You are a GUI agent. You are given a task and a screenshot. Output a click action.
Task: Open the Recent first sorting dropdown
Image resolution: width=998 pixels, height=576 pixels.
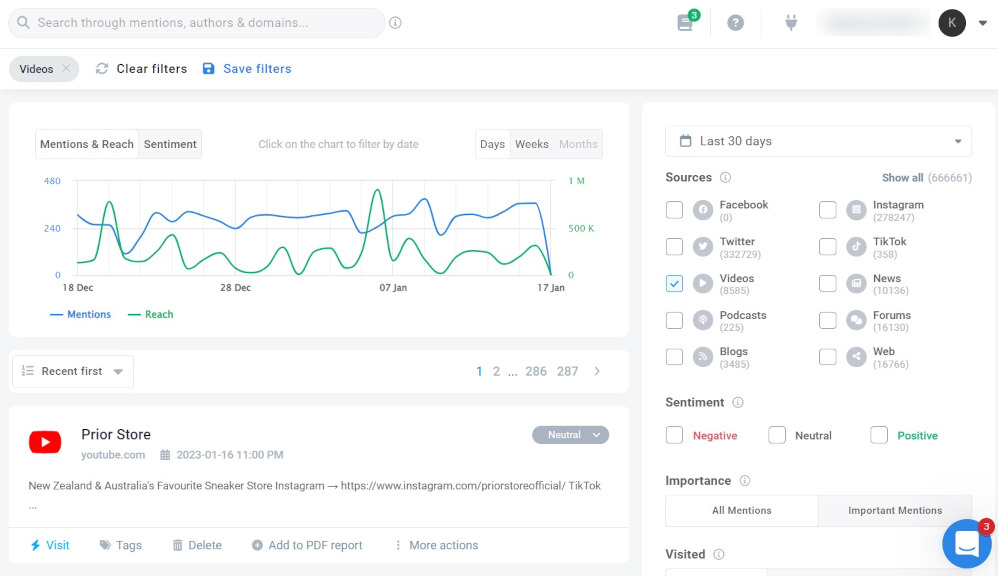coord(72,371)
